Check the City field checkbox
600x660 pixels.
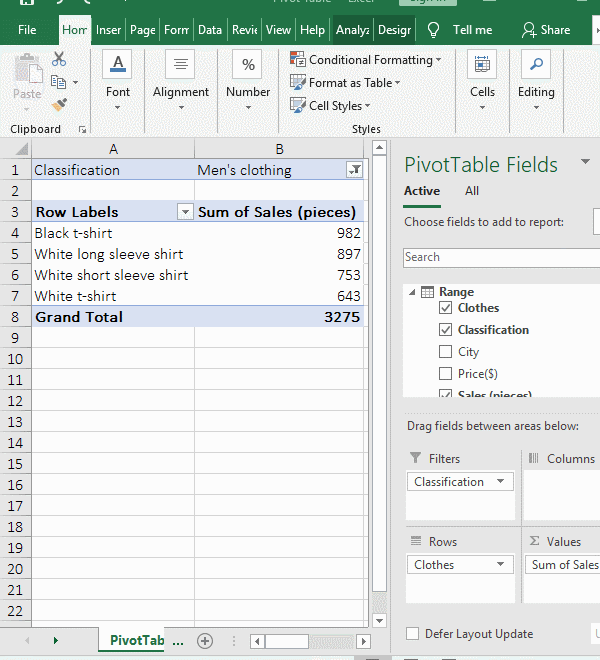[445, 351]
